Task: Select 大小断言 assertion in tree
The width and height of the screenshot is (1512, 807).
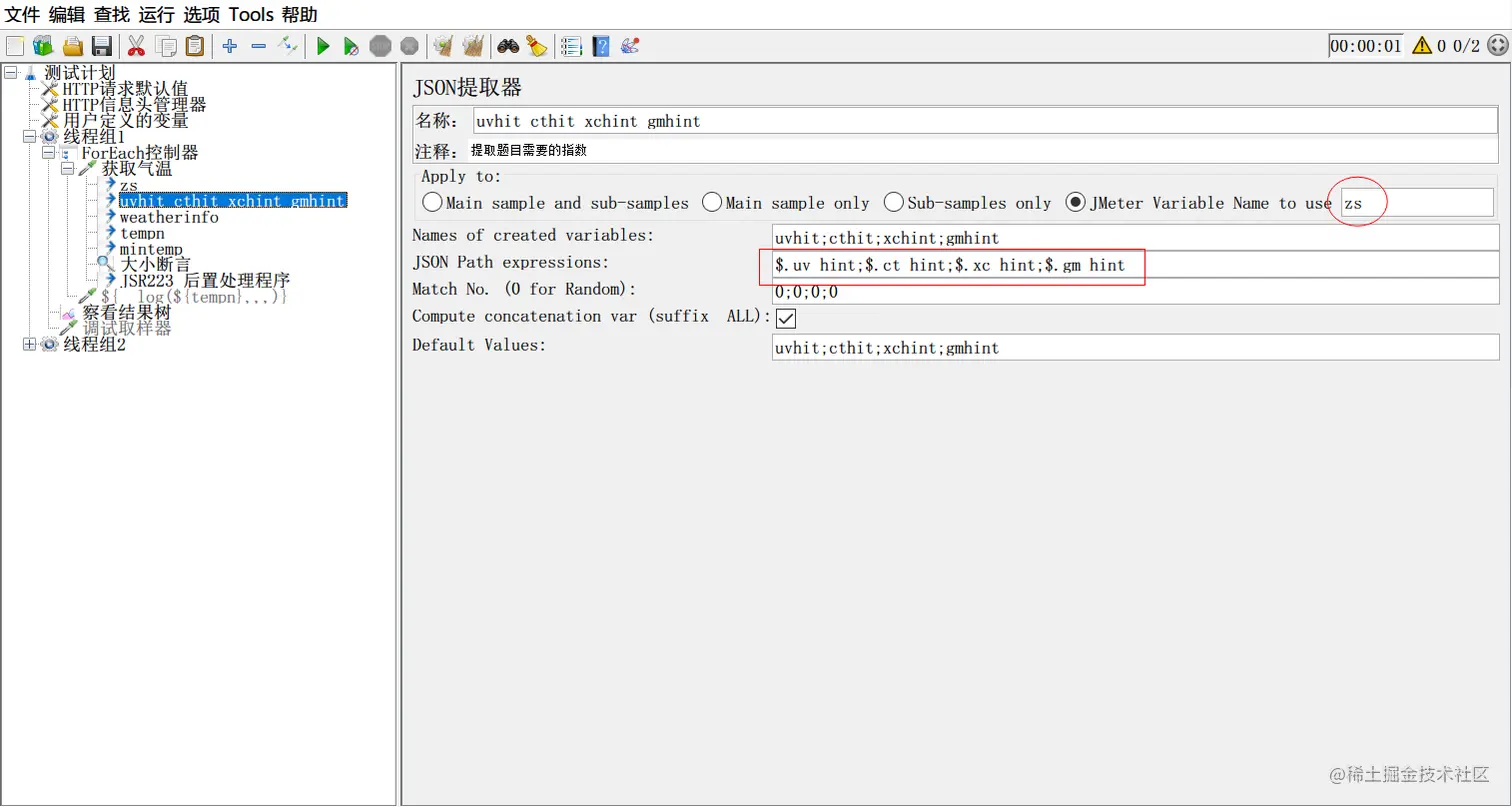Action: point(155,265)
